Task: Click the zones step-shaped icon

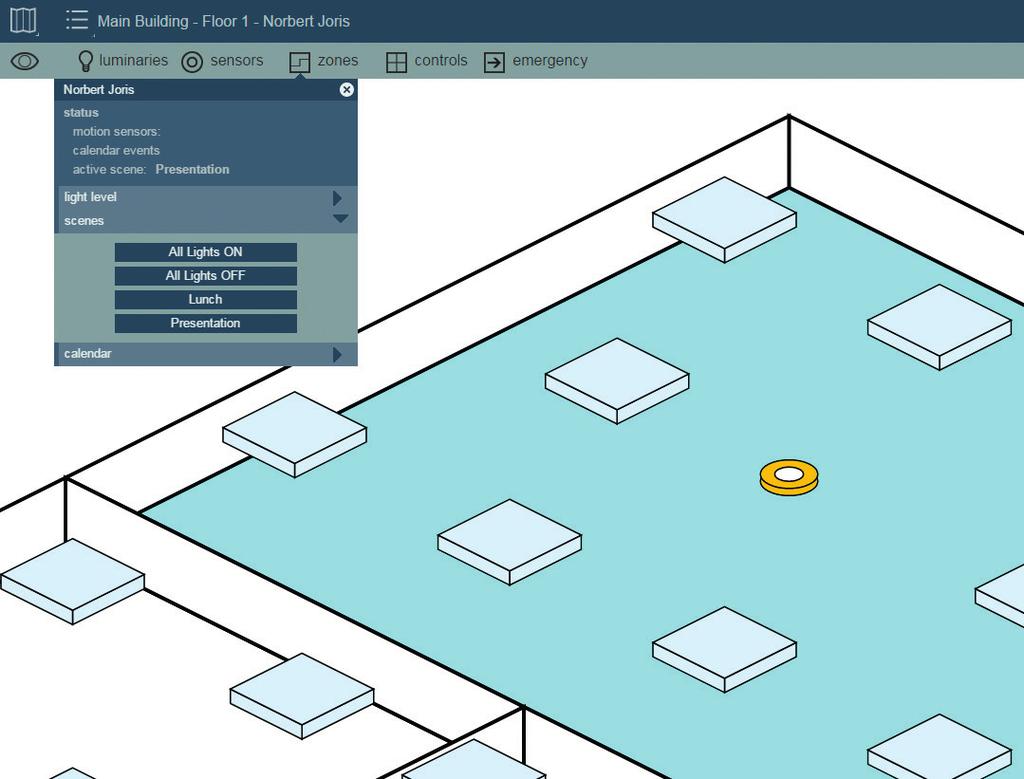Action: click(x=300, y=63)
